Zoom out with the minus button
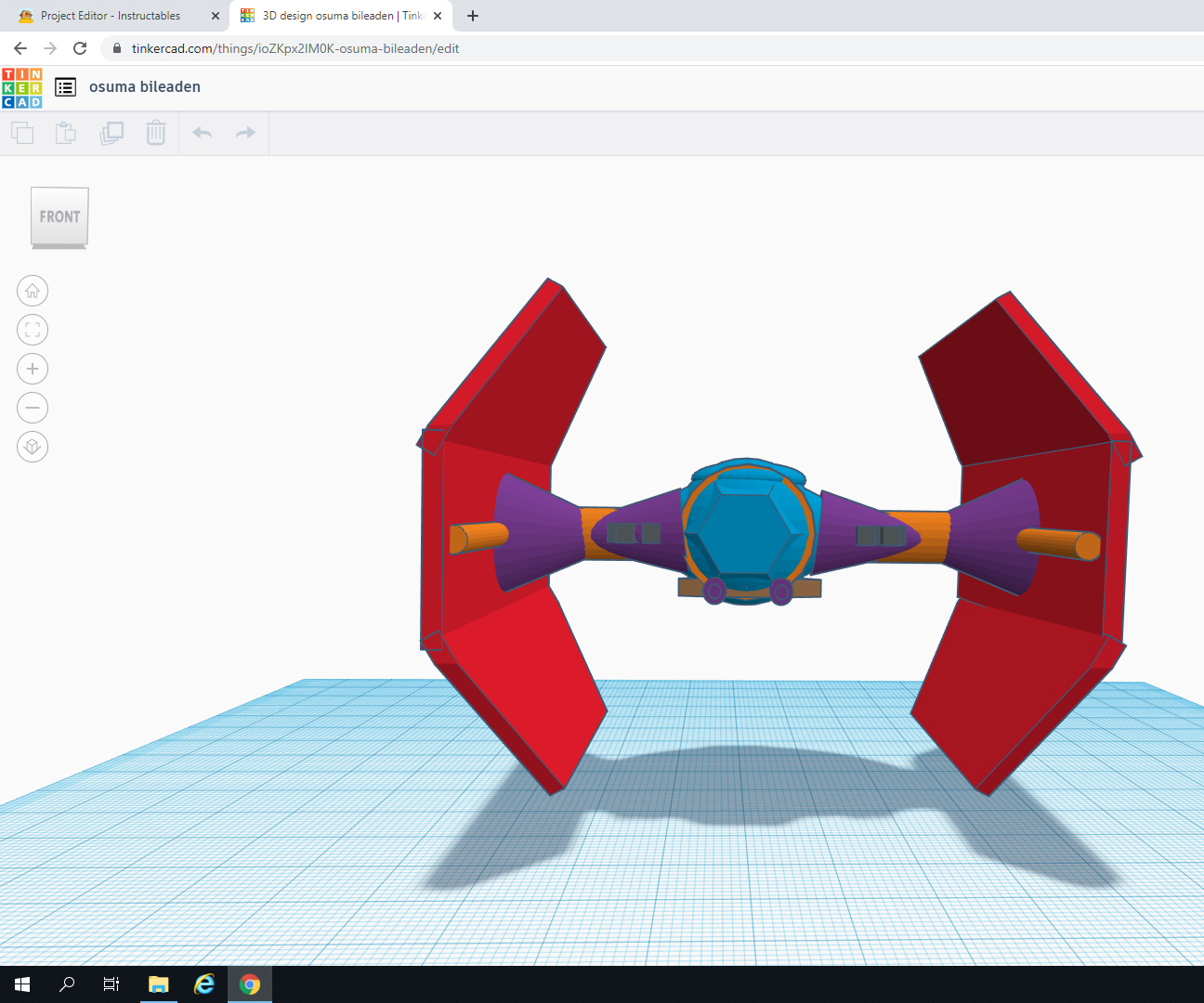Viewport: 1204px width, 1003px height. tap(33, 408)
